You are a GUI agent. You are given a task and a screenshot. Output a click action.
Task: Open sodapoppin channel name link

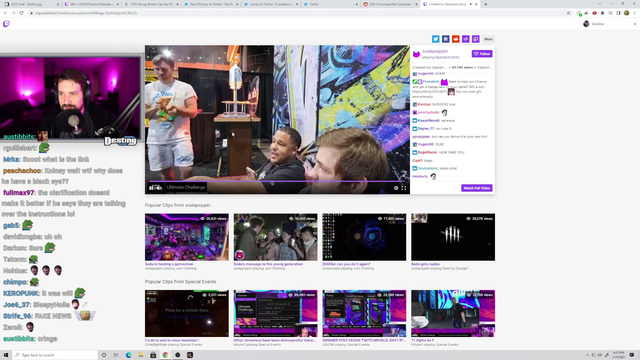click(x=435, y=51)
